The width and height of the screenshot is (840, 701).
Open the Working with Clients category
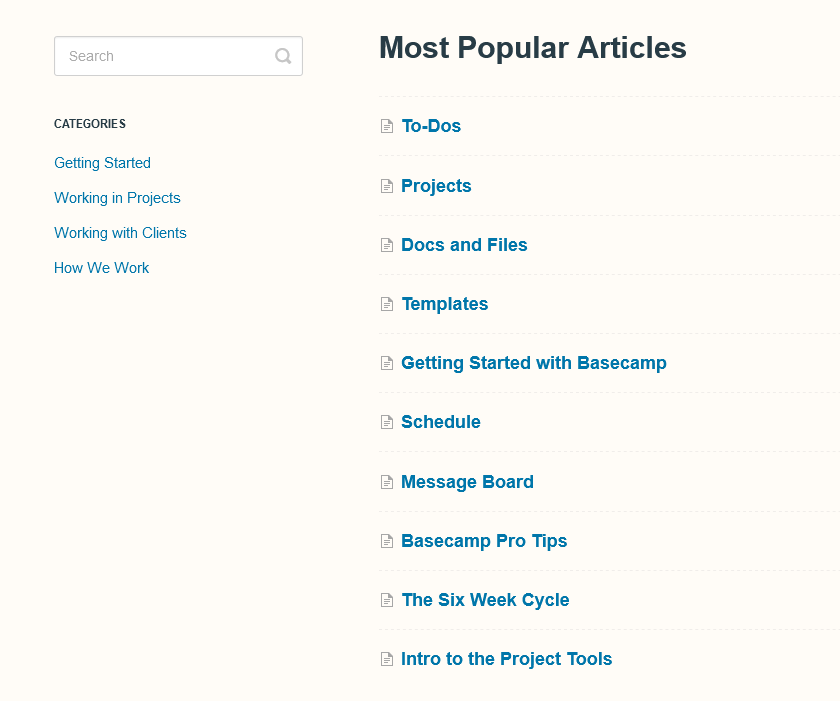point(120,232)
